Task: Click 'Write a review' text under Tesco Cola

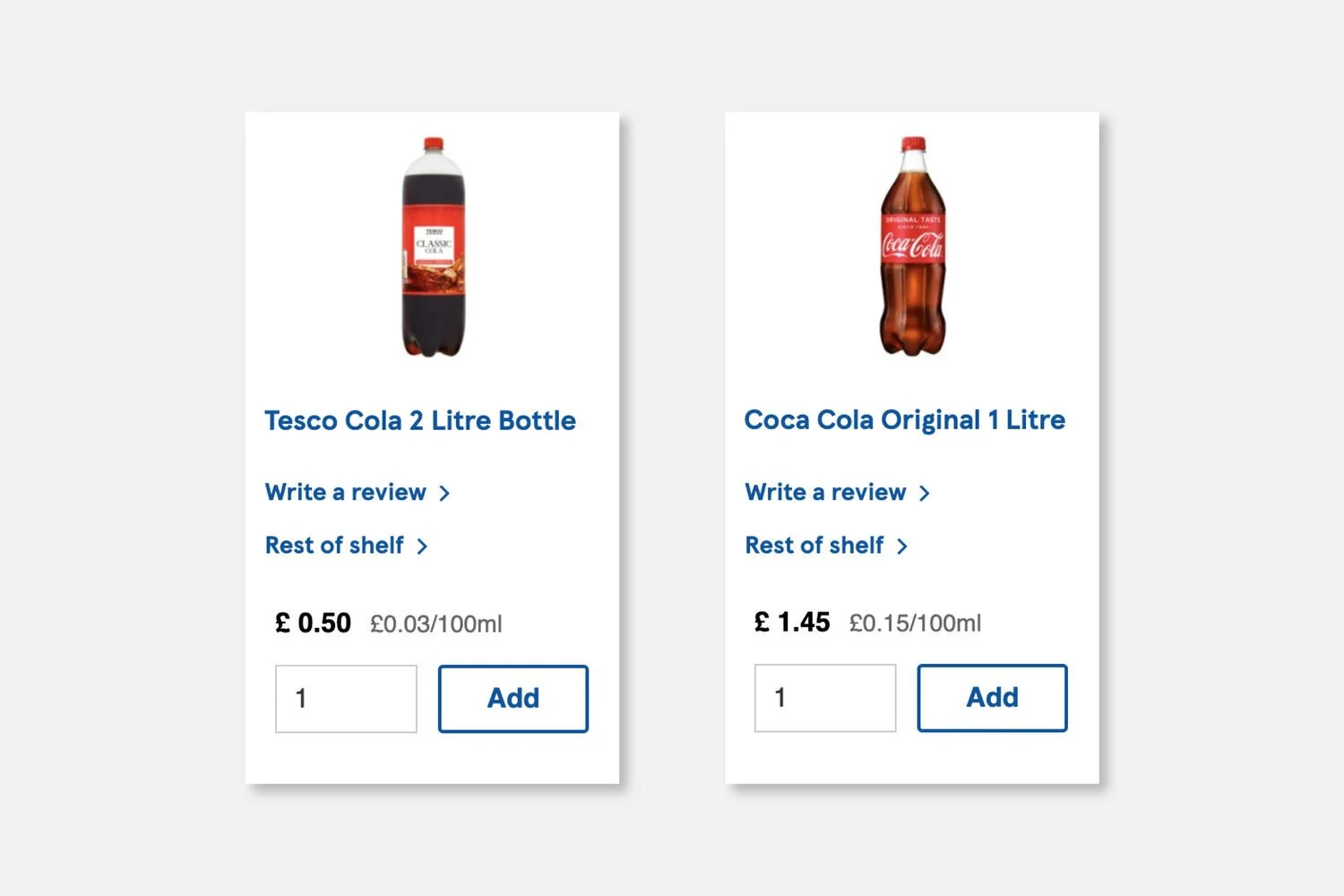Action: point(345,492)
